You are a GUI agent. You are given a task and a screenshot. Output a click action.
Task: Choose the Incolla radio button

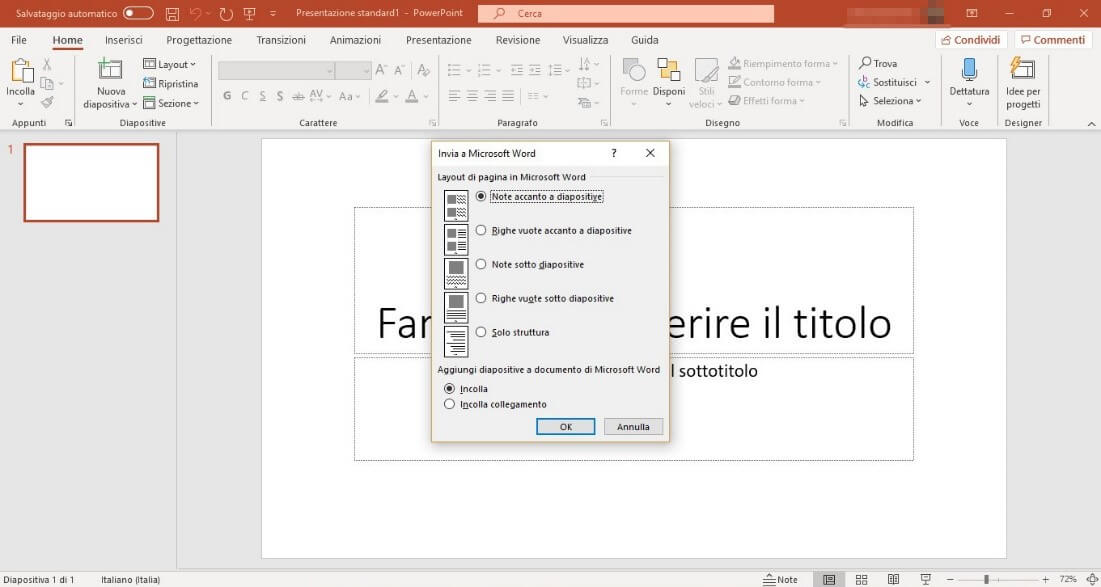449,388
